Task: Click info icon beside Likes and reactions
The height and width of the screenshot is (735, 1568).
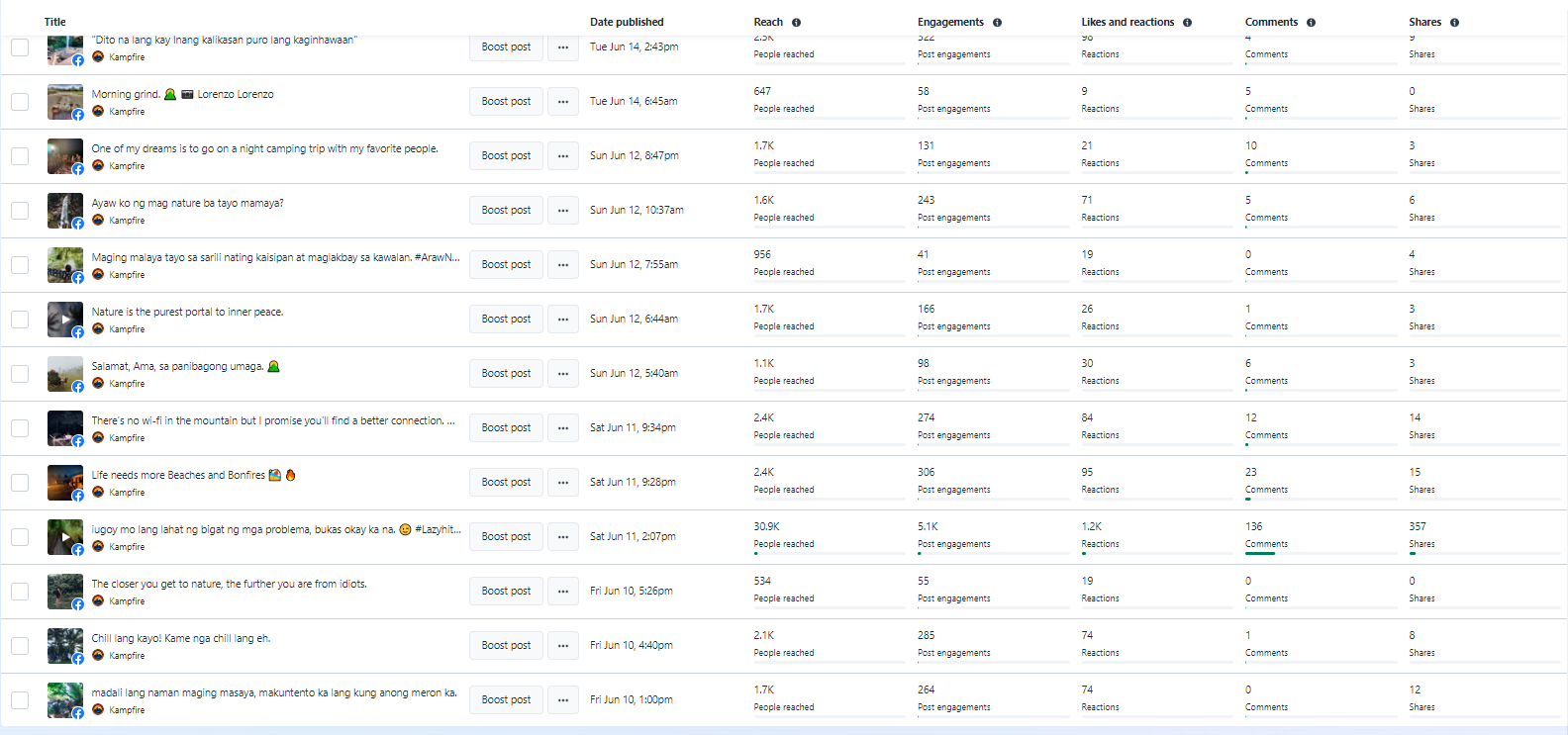Action: point(1187,23)
